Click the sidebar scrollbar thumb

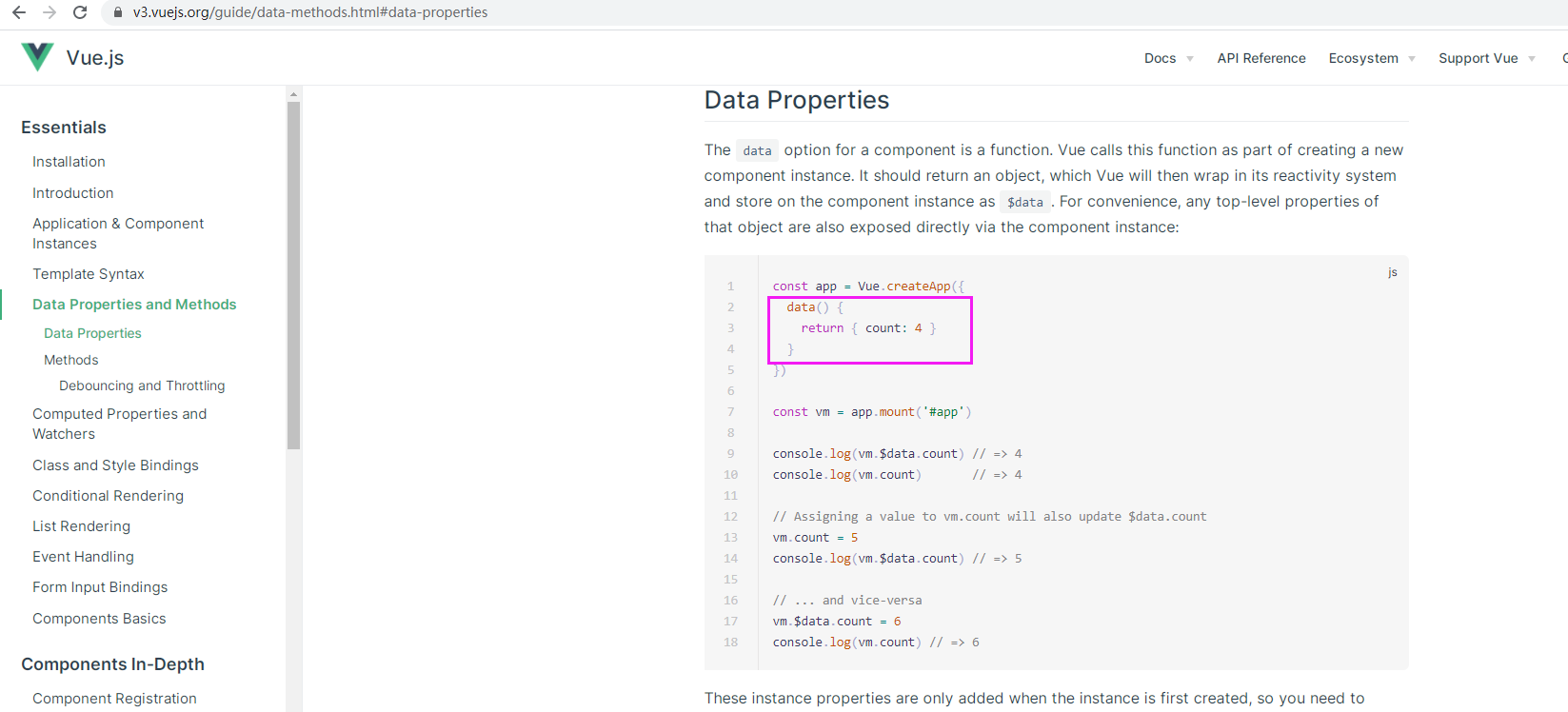pyautogui.click(x=293, y=274)
